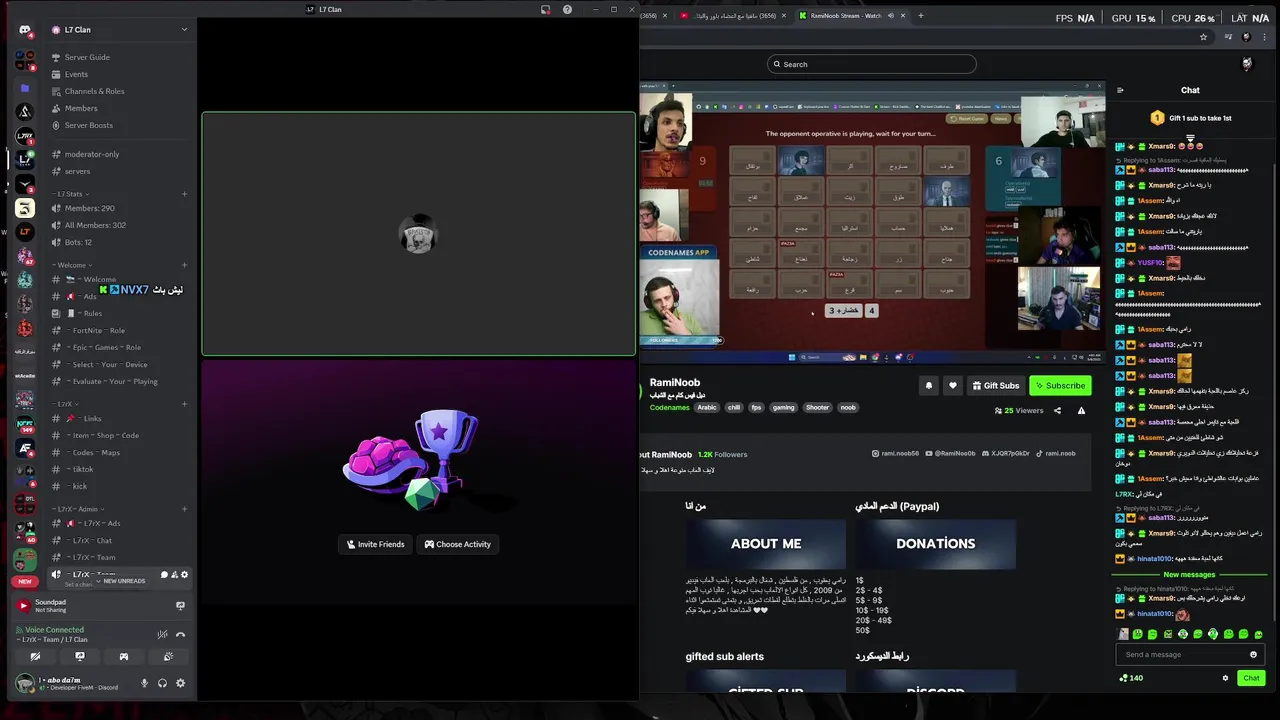Report the stream with warning icon

[1081, 410]
